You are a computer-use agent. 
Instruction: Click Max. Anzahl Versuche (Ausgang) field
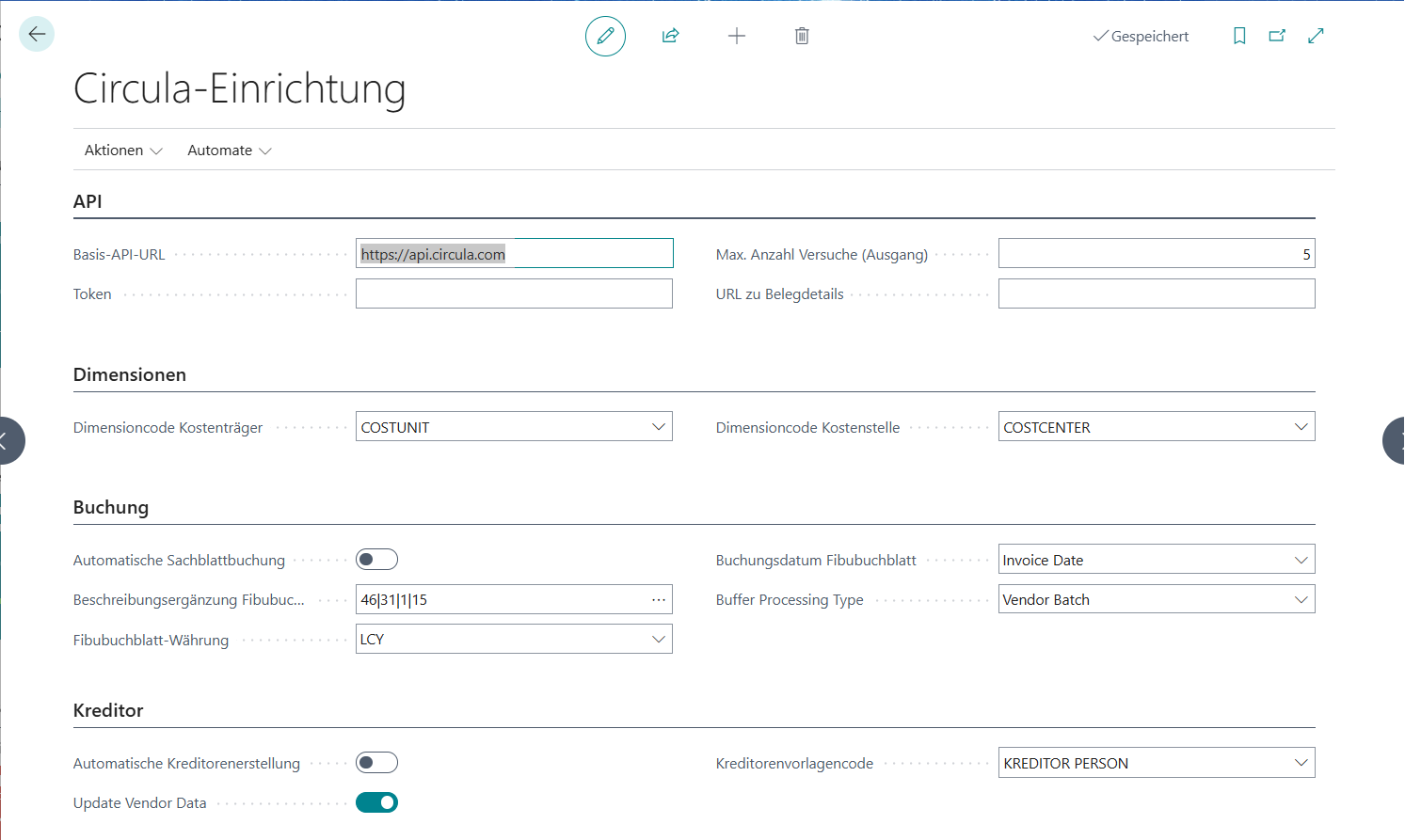click(x=1157, y=254)
